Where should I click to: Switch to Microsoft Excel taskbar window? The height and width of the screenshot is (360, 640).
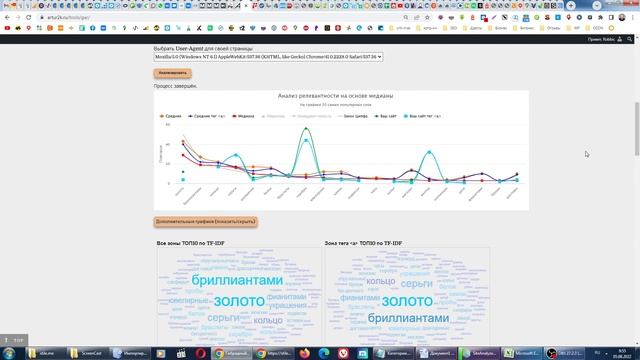(521, 353)
